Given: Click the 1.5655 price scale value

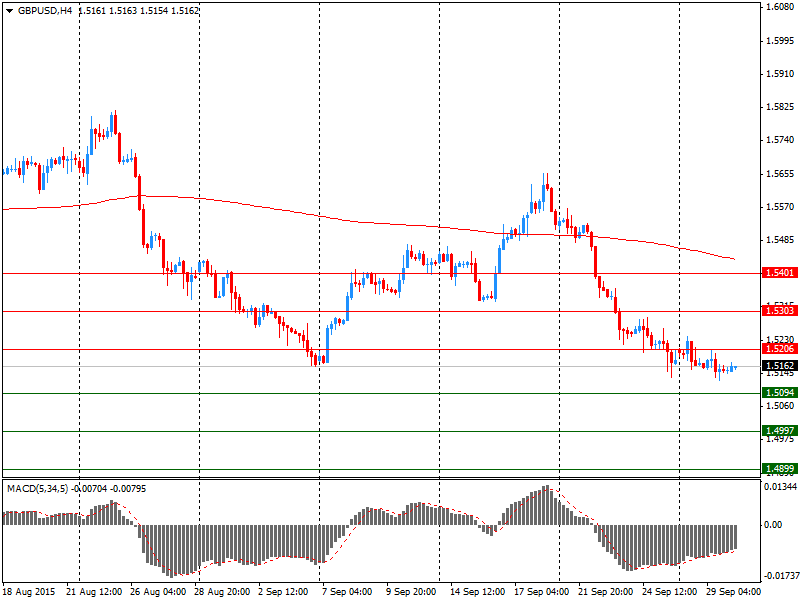Looking at the screenshot, I should [781, 174].
